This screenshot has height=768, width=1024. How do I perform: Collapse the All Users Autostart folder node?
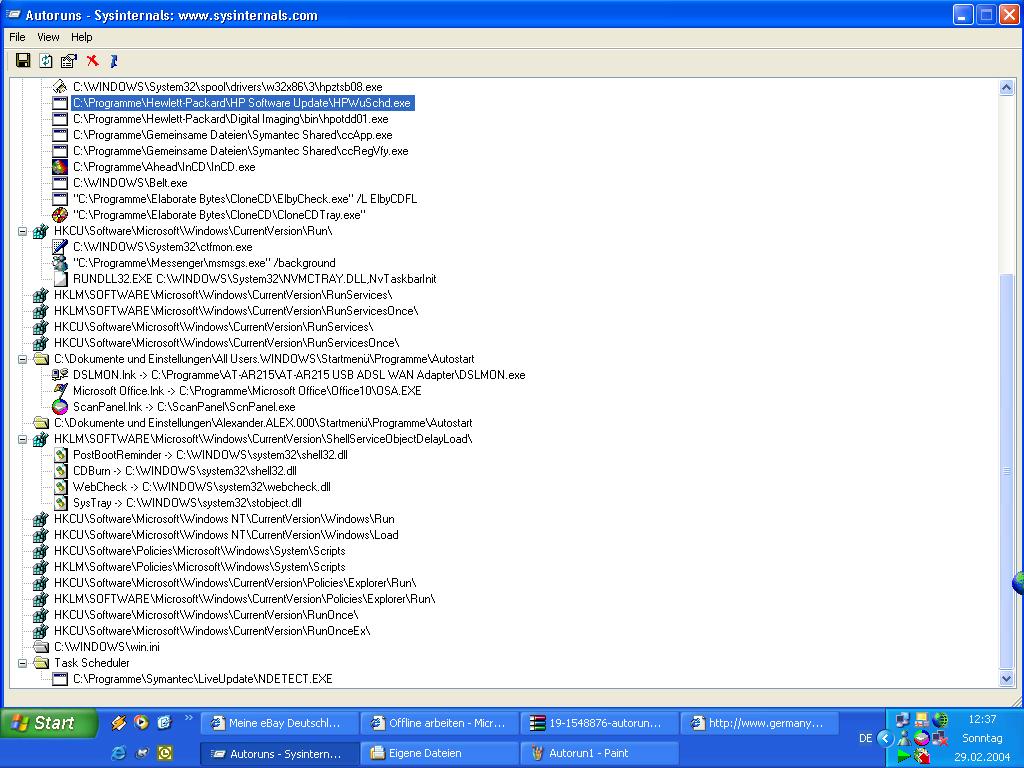[x=22, y=359]
